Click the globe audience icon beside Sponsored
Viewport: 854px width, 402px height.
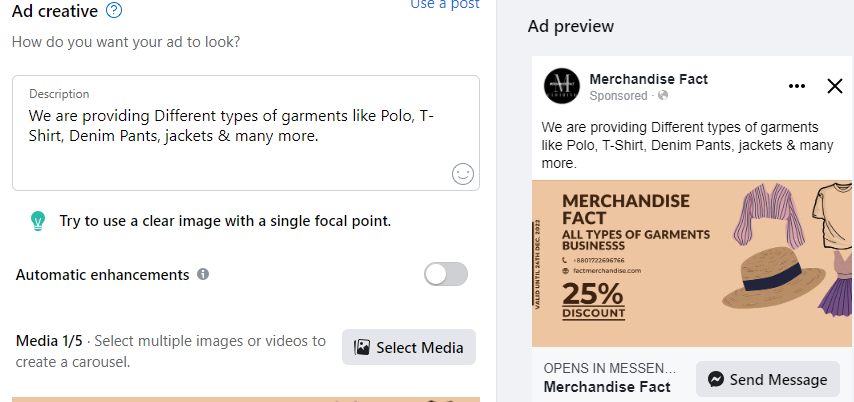point(663,96)
